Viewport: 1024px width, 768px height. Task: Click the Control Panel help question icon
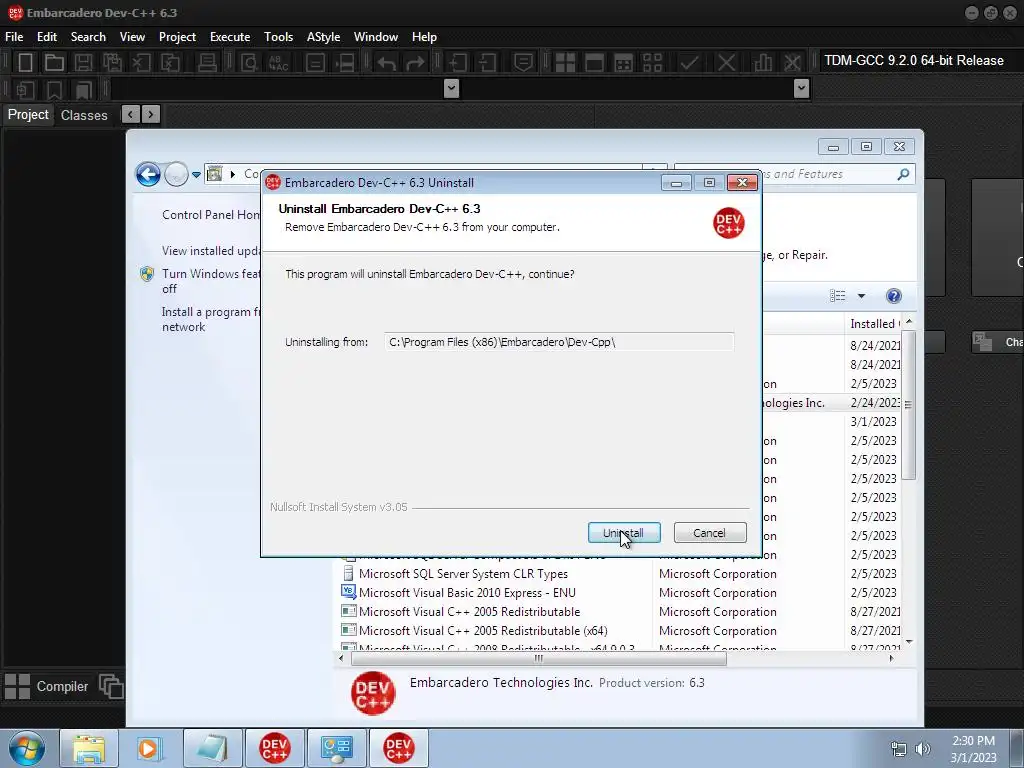(x=893, y=296)
